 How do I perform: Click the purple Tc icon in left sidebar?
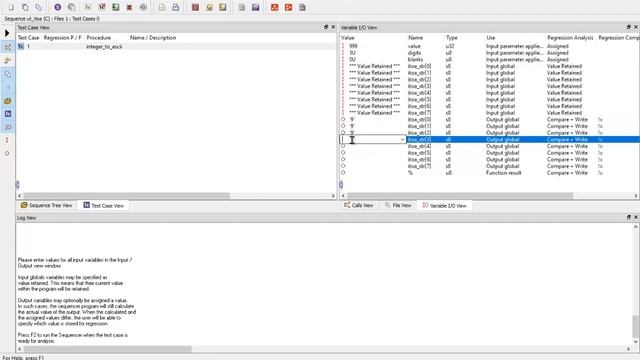8,114
